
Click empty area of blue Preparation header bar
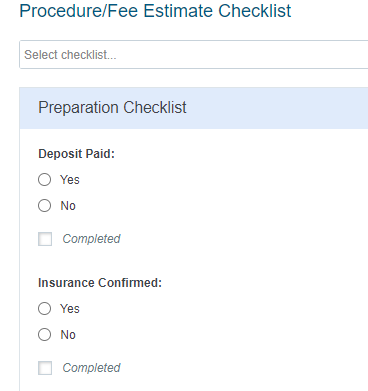(x=277, y=108)
